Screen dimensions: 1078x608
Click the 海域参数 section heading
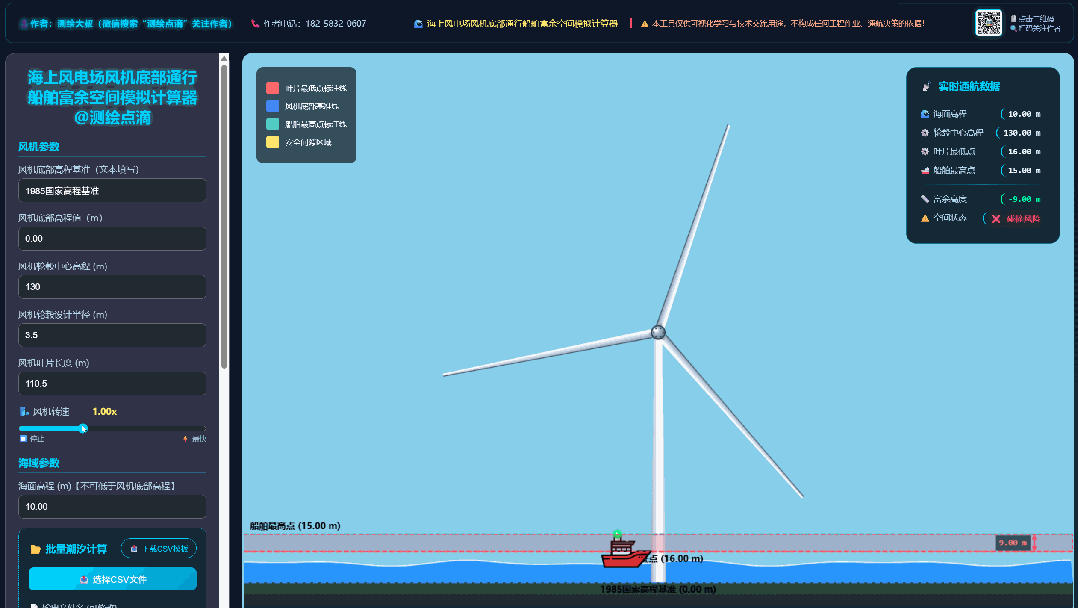[38, 463]
